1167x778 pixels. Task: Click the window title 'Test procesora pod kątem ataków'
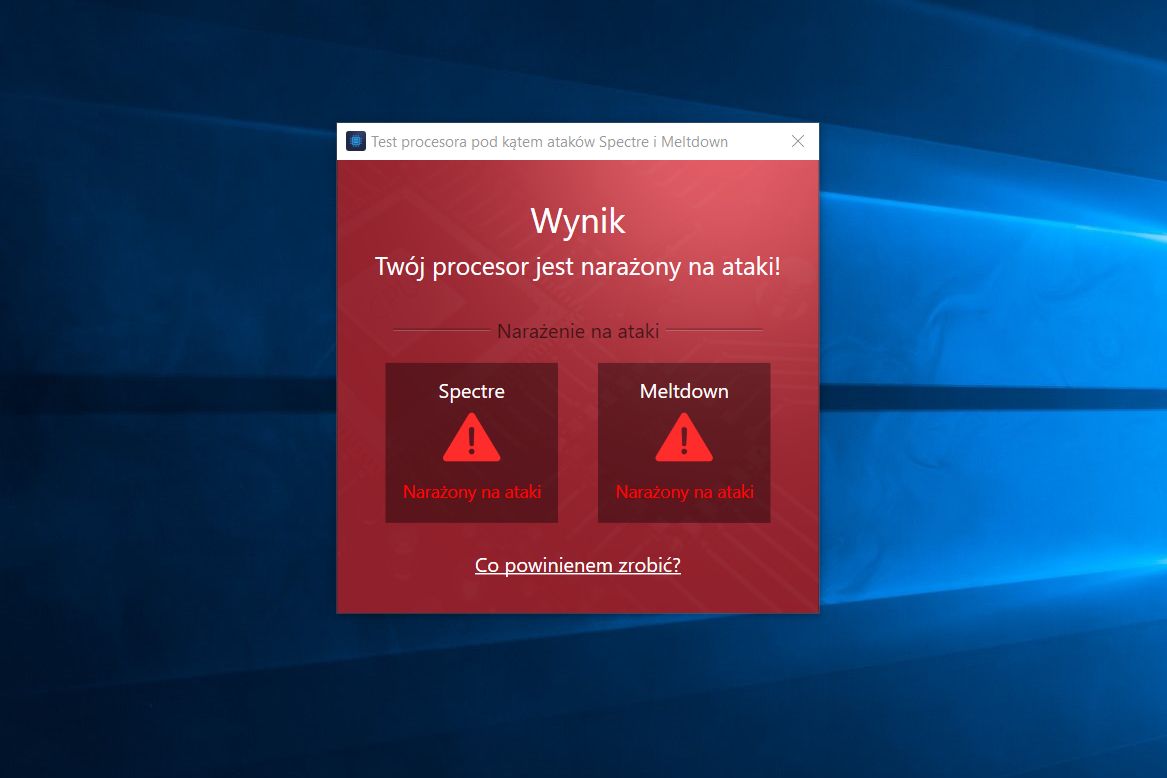coord(483,141)
